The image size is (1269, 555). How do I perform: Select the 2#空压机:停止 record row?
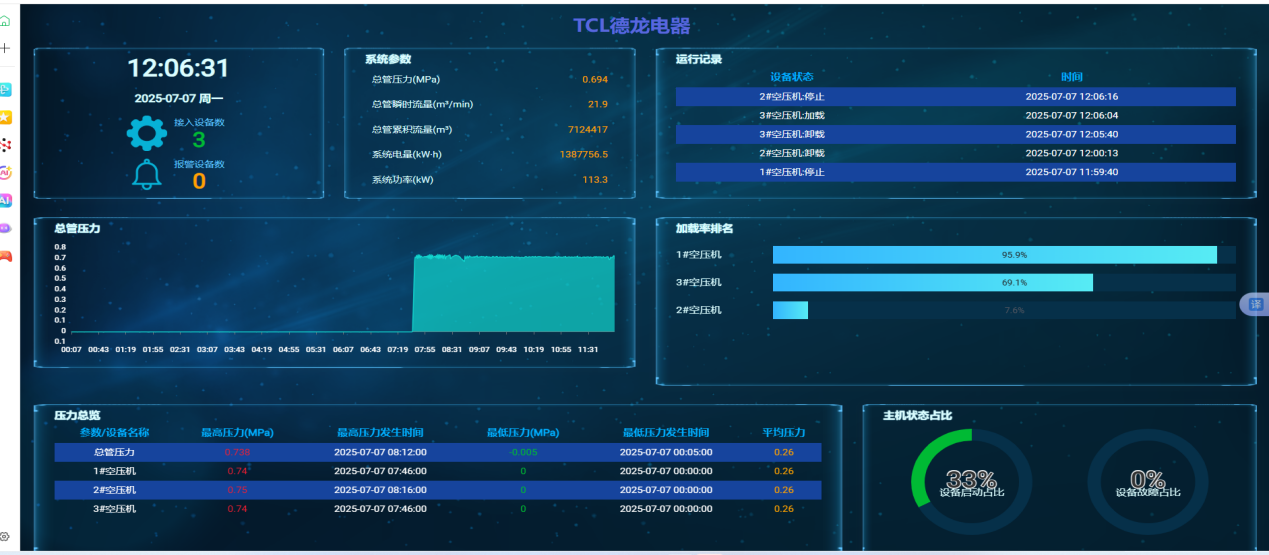955,97
